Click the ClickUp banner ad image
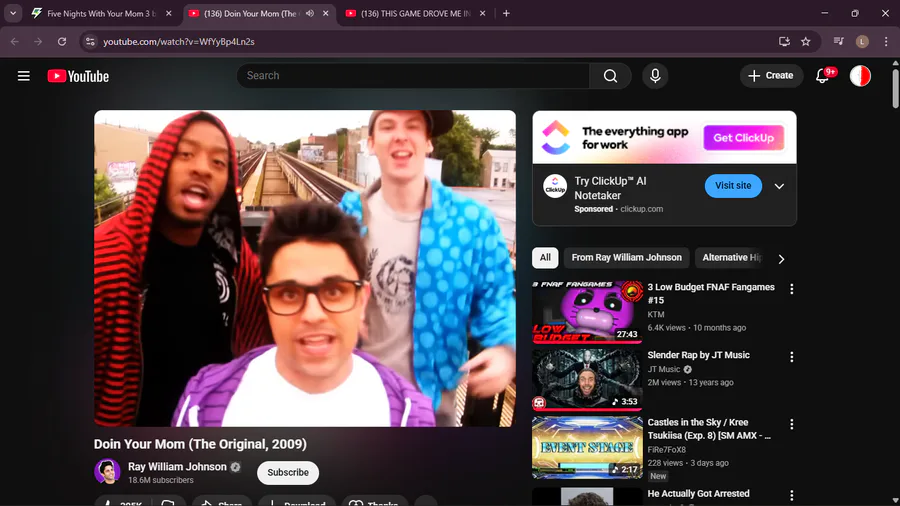The image size is (900, 506). [x=665, y=138]
